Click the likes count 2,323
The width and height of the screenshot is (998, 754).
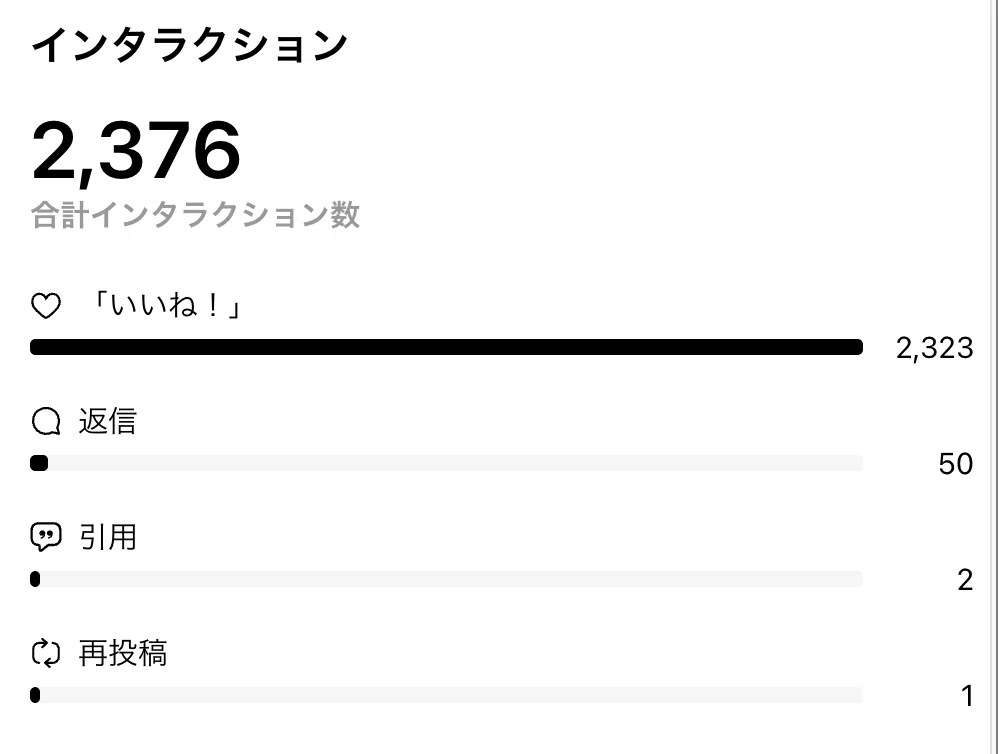[934, 348]
